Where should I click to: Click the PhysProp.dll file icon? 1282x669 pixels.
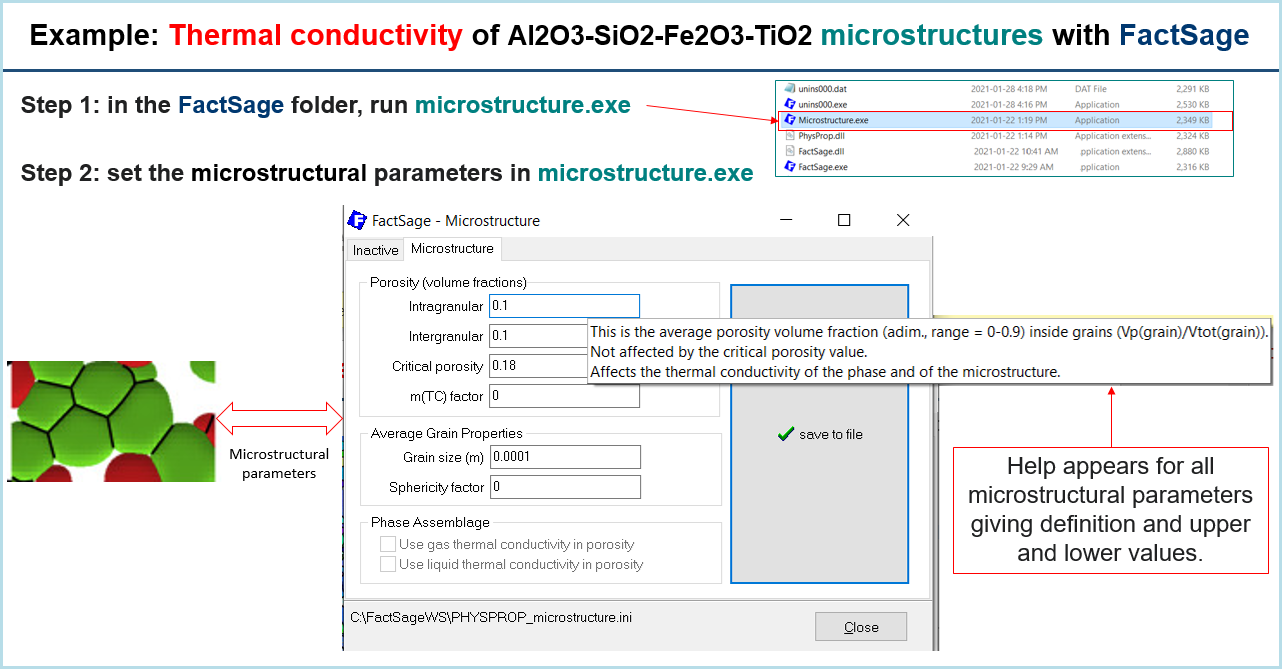pyautogui.click(x=790, y=135)
